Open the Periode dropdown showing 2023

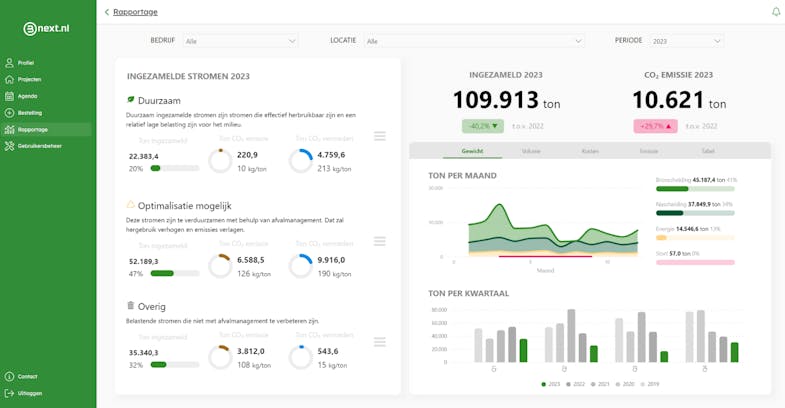pyautogui.click(x=686, y=41)
